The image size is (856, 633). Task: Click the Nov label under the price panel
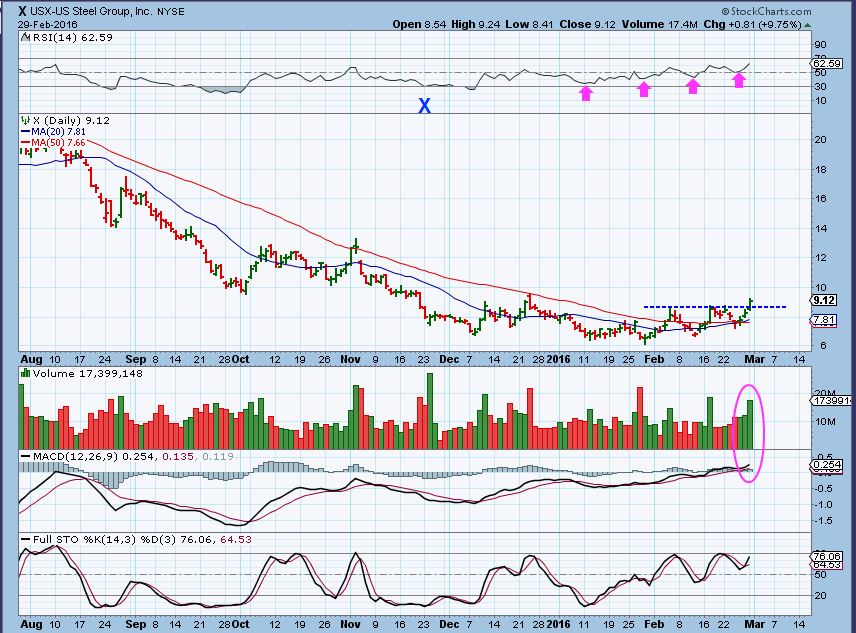pos(350,359)
